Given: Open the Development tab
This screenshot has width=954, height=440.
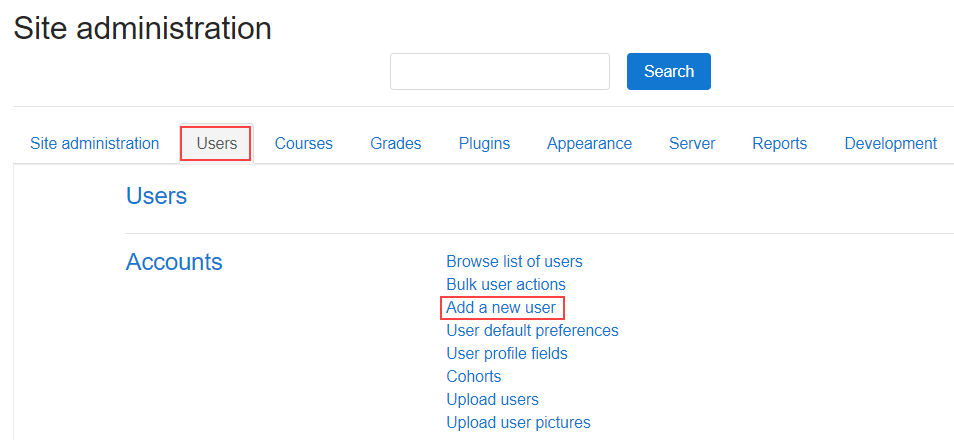Looking at the screenshot, I should 890,144.
